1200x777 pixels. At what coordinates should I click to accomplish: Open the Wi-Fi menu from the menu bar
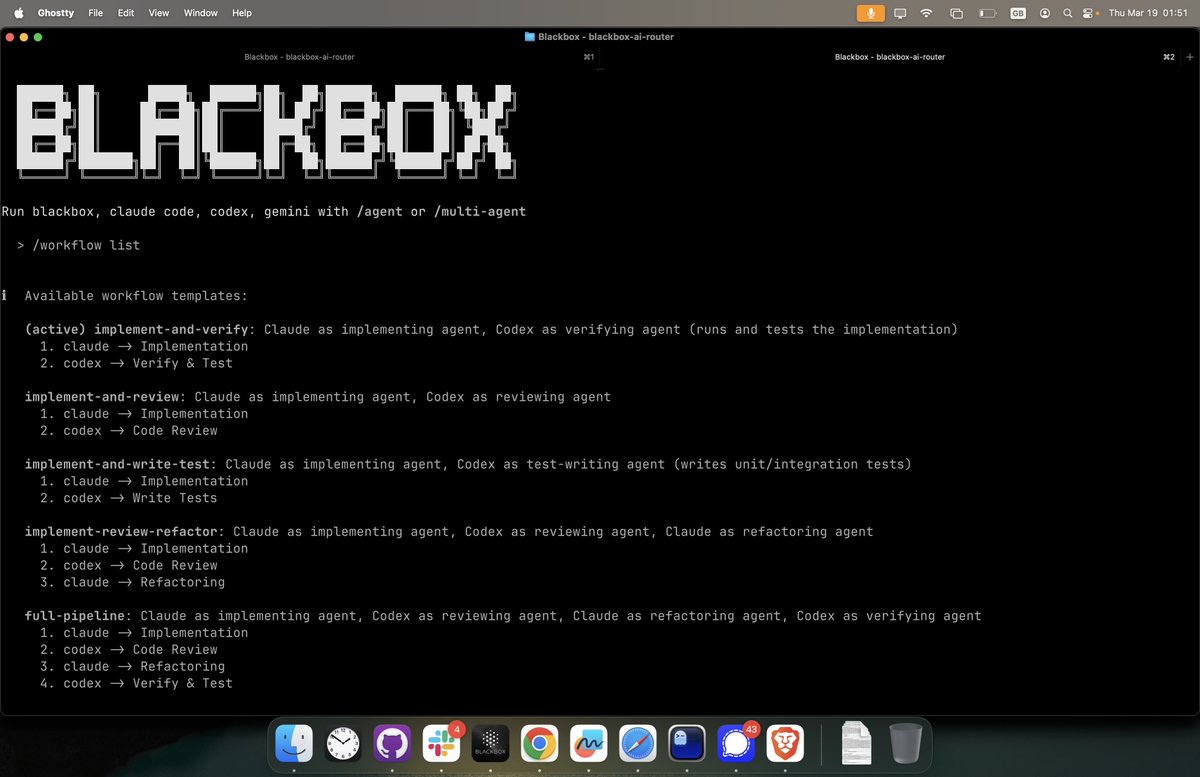pyautogui.click(x=926, y=13)
